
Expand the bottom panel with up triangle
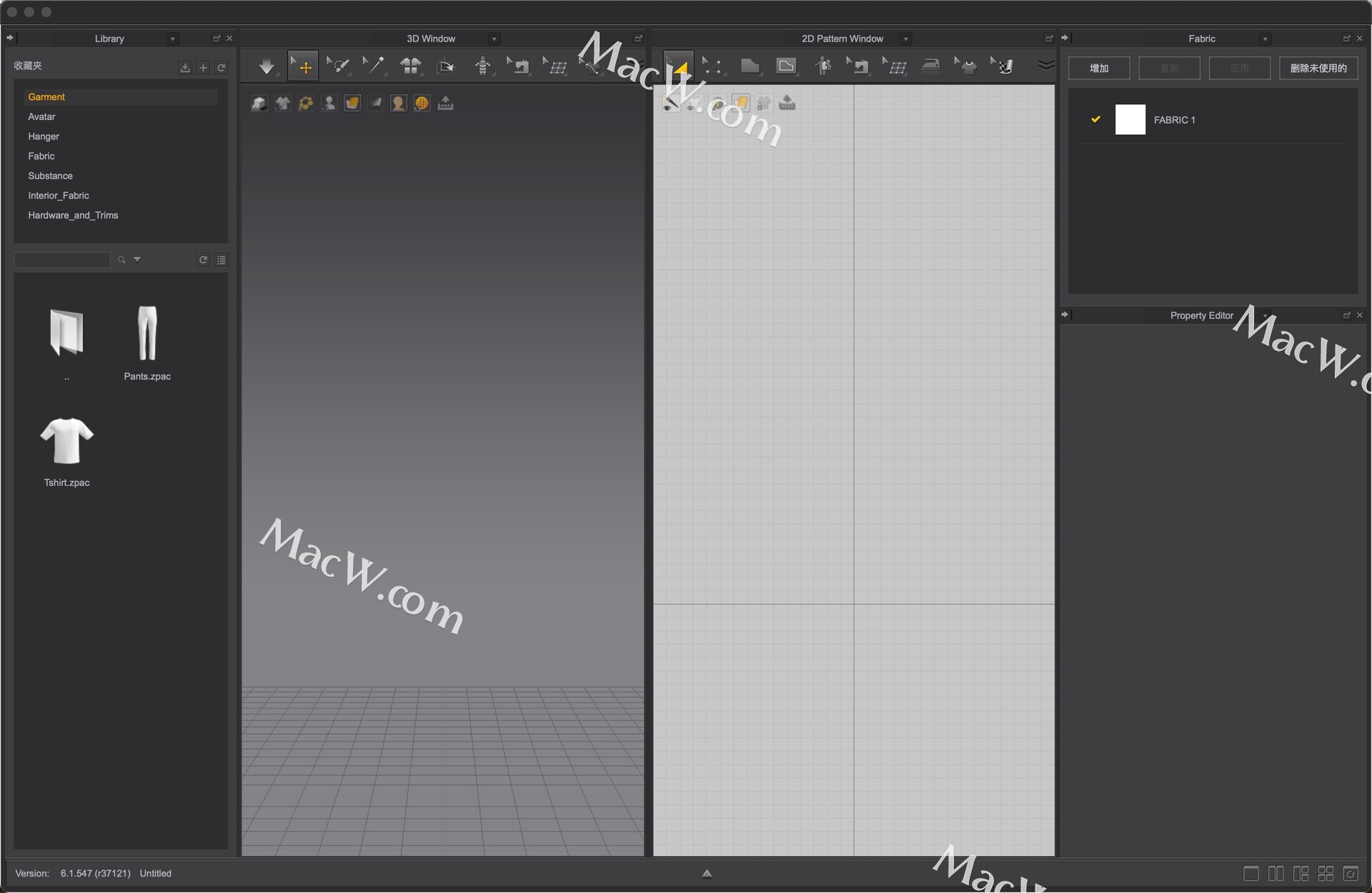(707, 873)
